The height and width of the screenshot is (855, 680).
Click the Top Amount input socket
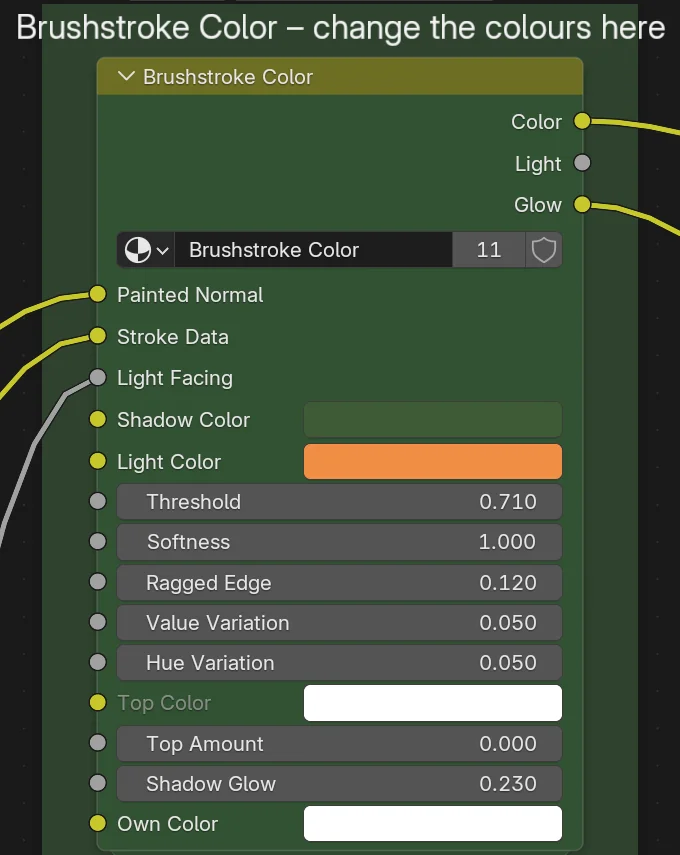click(98, 743)
